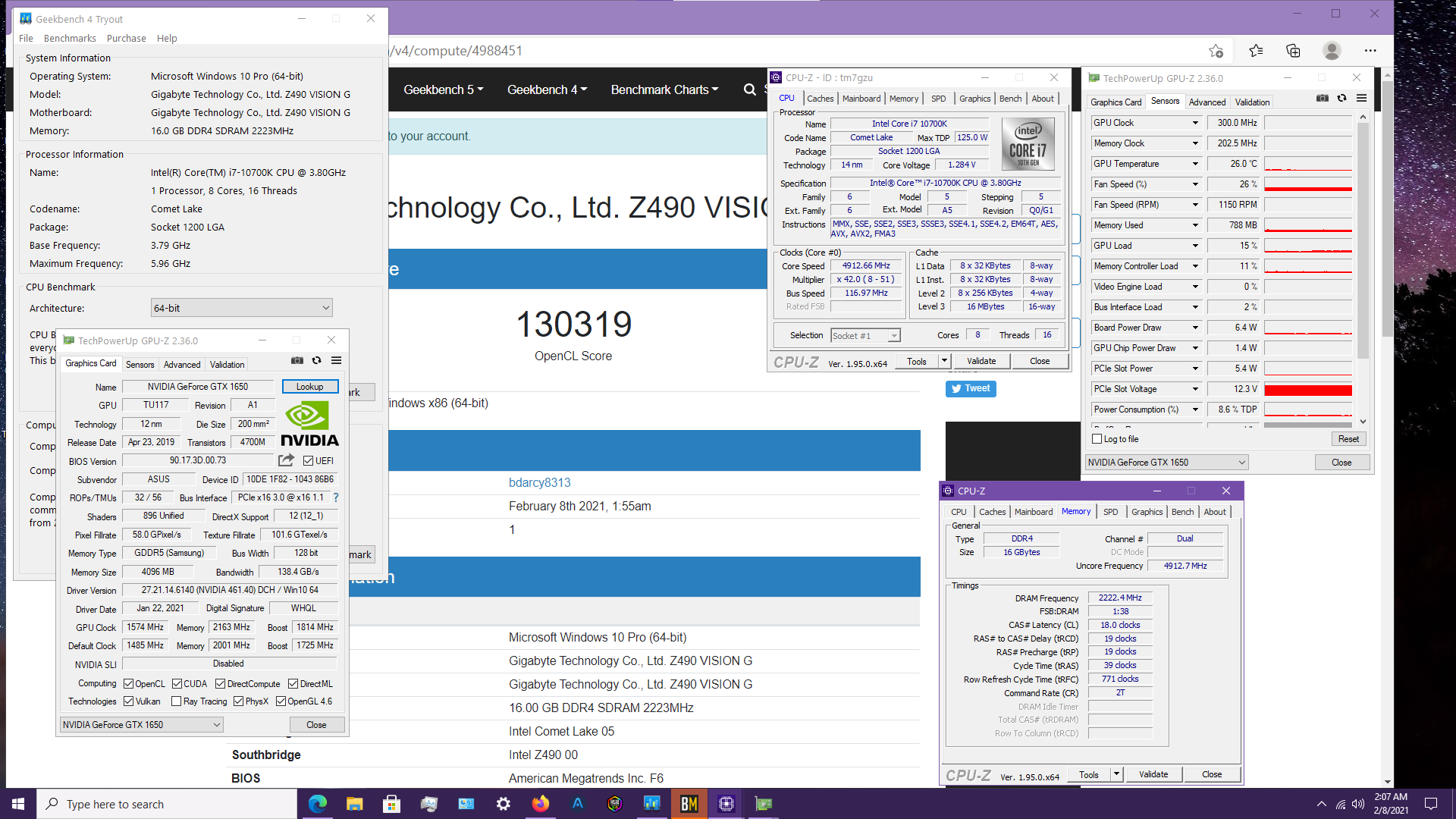Screen dimensions: 1456x819
Task: Click Validate in top CPU-Z window
Action: 981,361
